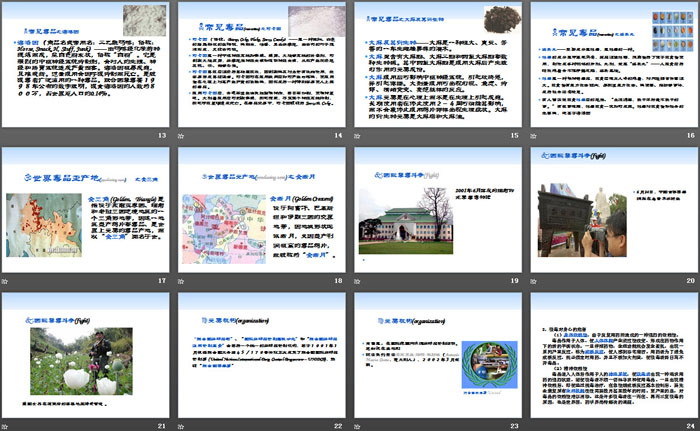Viewport: 700px width, 431px height.
Task: Select slide 17 thumbnail showing Golden Triangle map
Action: coord(85,210)
